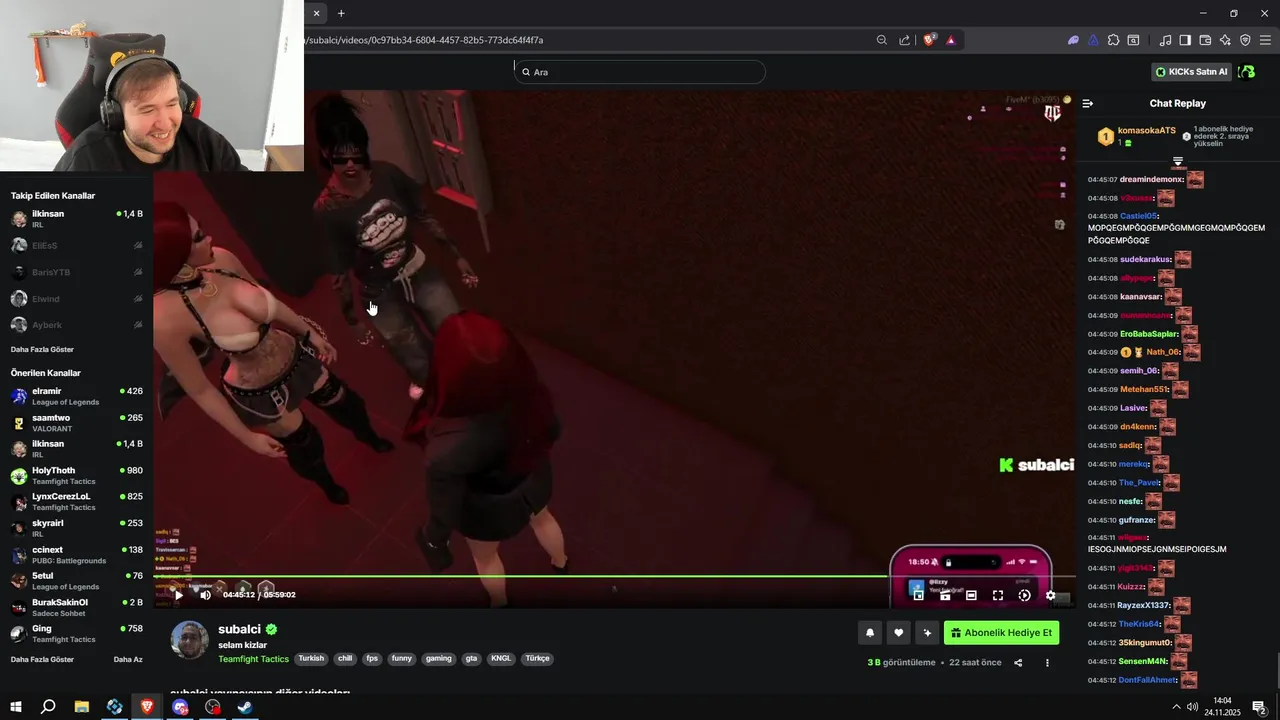Click the notification bell for subalci

(x=870, y=632)
